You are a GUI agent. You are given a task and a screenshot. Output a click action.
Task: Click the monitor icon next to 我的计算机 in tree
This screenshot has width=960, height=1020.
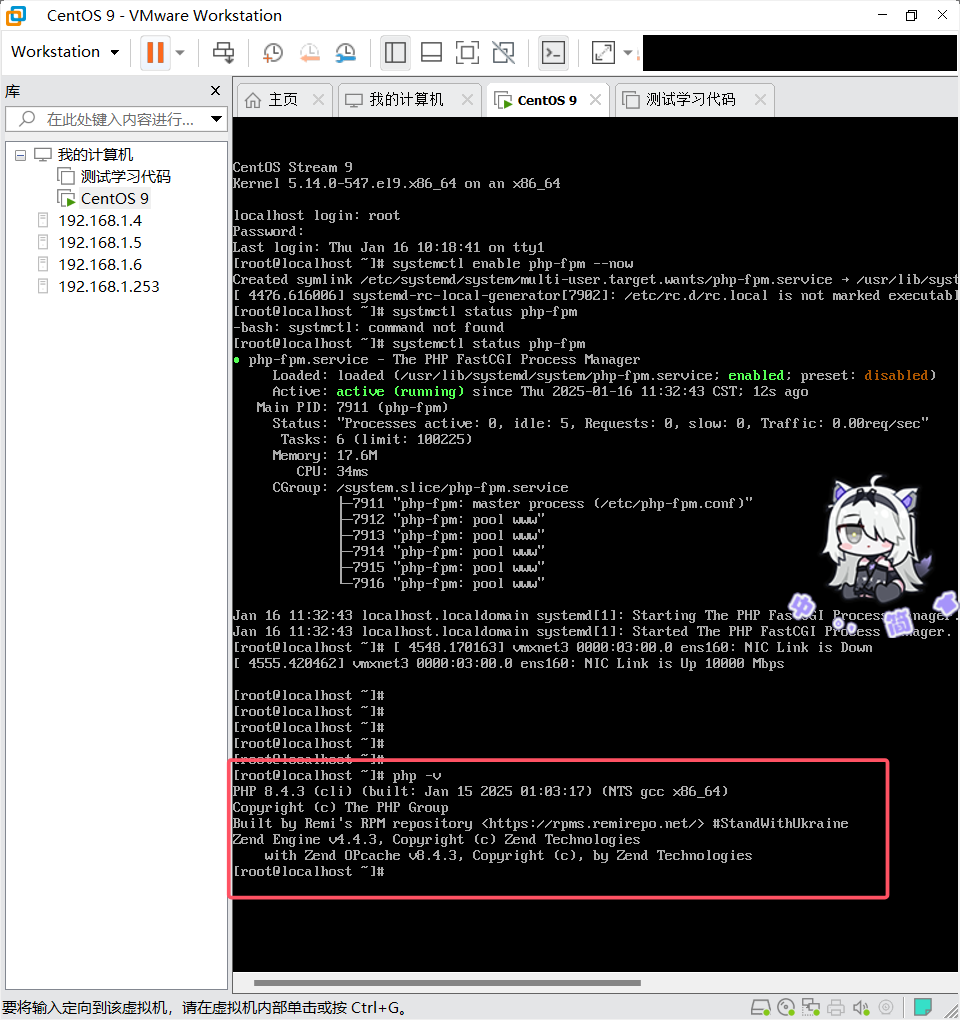tap(43, 155)
